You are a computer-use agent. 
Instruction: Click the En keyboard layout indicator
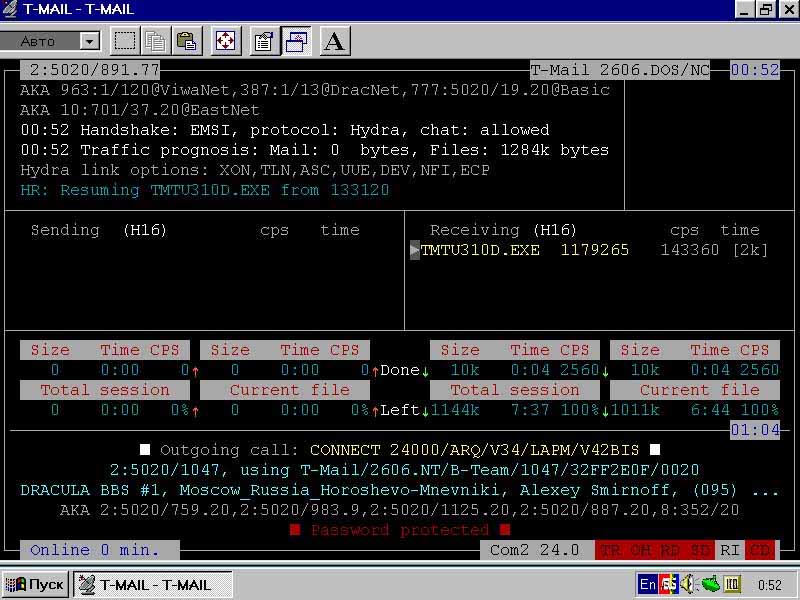point(647,584)
